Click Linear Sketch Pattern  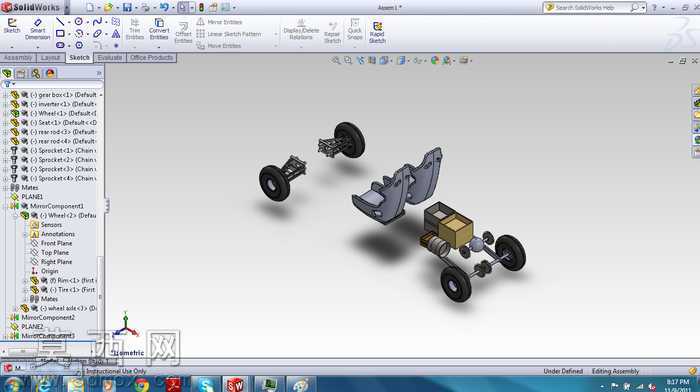click(229, 34)
